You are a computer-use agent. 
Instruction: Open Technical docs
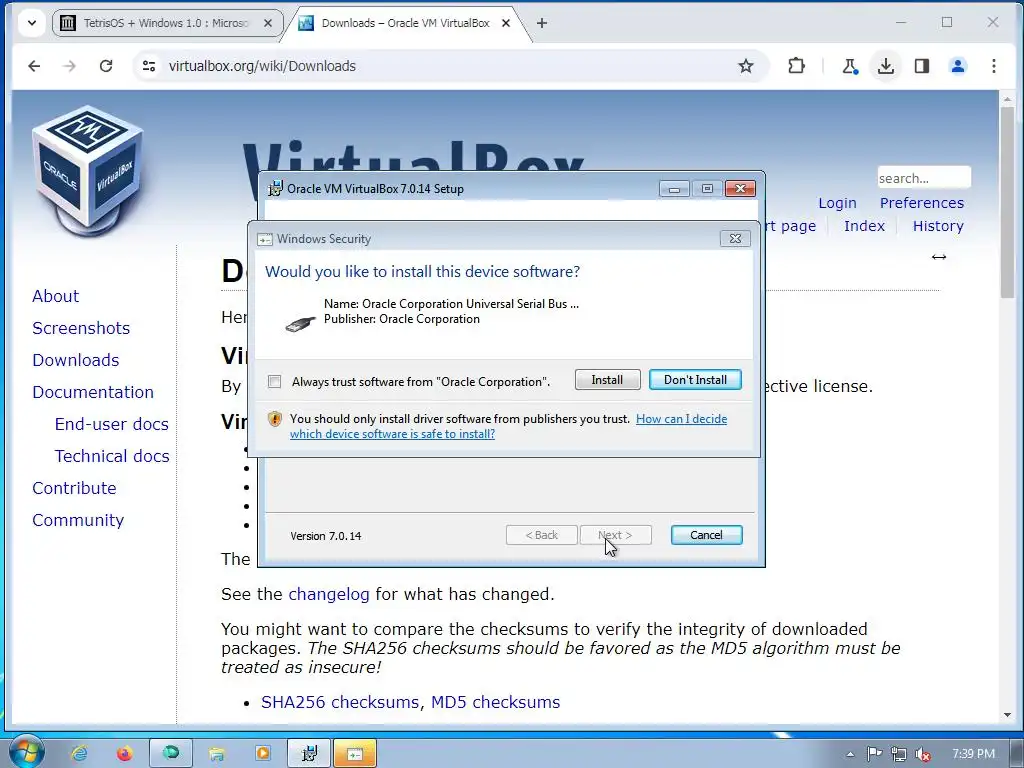112,456
